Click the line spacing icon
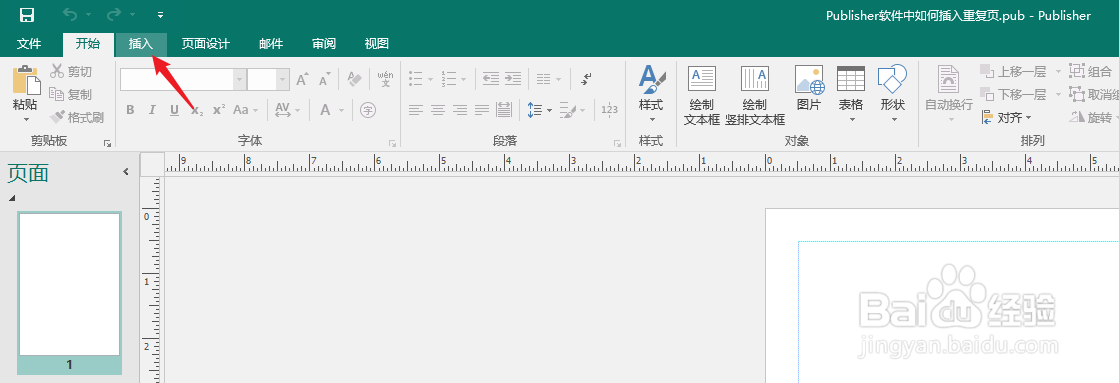The height and width of the screenshot is (383, 1119). tap(535, 110)
